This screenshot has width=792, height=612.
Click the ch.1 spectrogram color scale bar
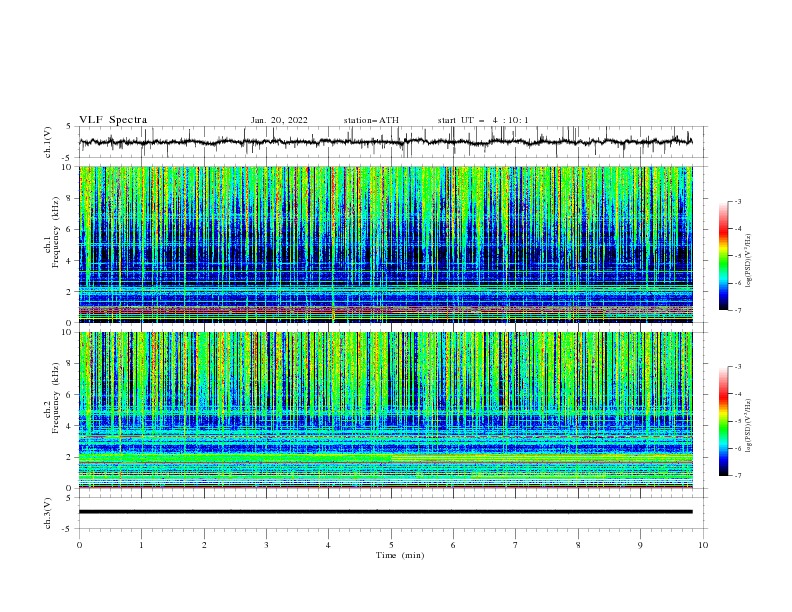723,255
